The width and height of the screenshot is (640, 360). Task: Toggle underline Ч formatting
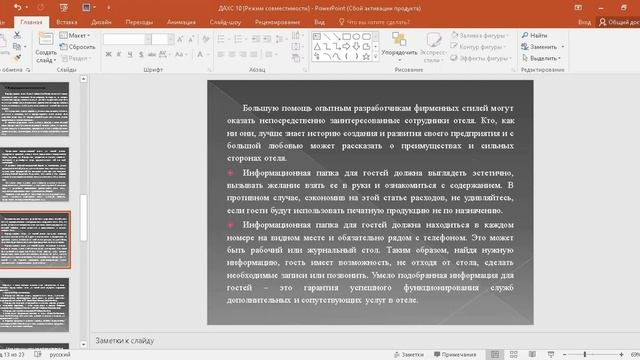(x=130, y=54)
